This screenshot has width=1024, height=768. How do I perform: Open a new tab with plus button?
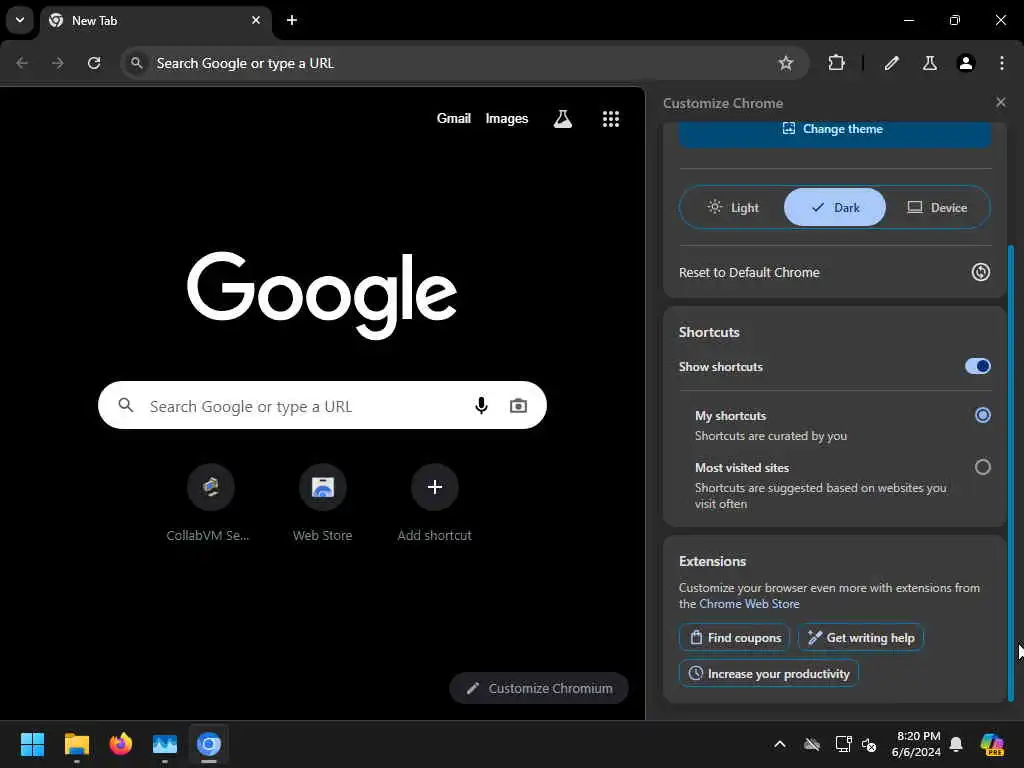(292, 20)
